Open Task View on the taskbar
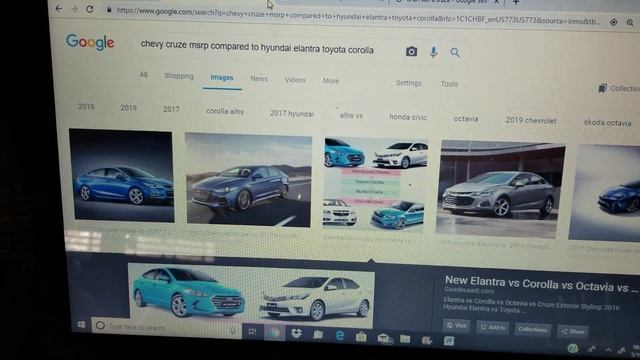Screen dimensions: 640x360 pyautogui.click(x=252, y=332)
